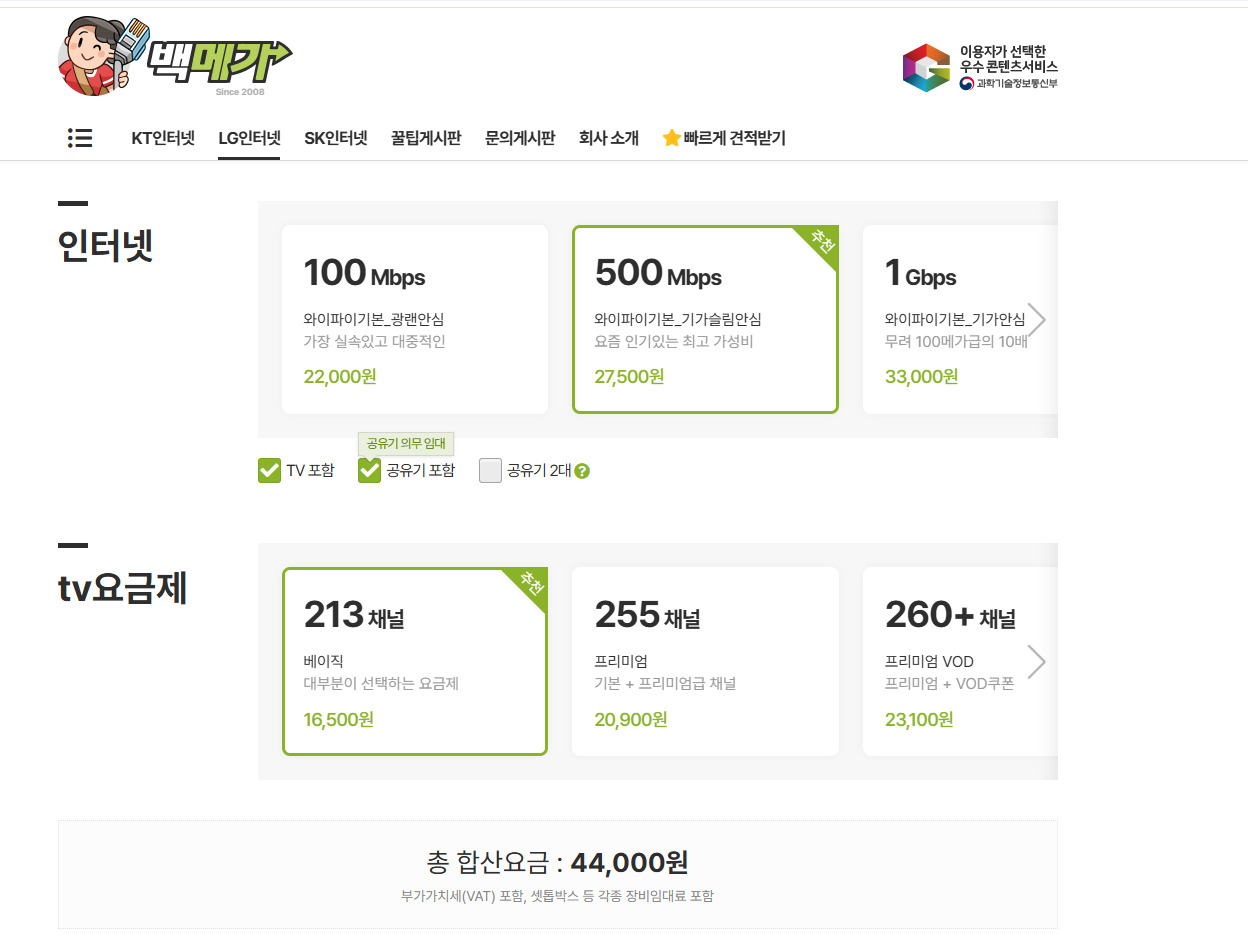
Task: Open the 회사 소개 page
Action: coord(608,138)
